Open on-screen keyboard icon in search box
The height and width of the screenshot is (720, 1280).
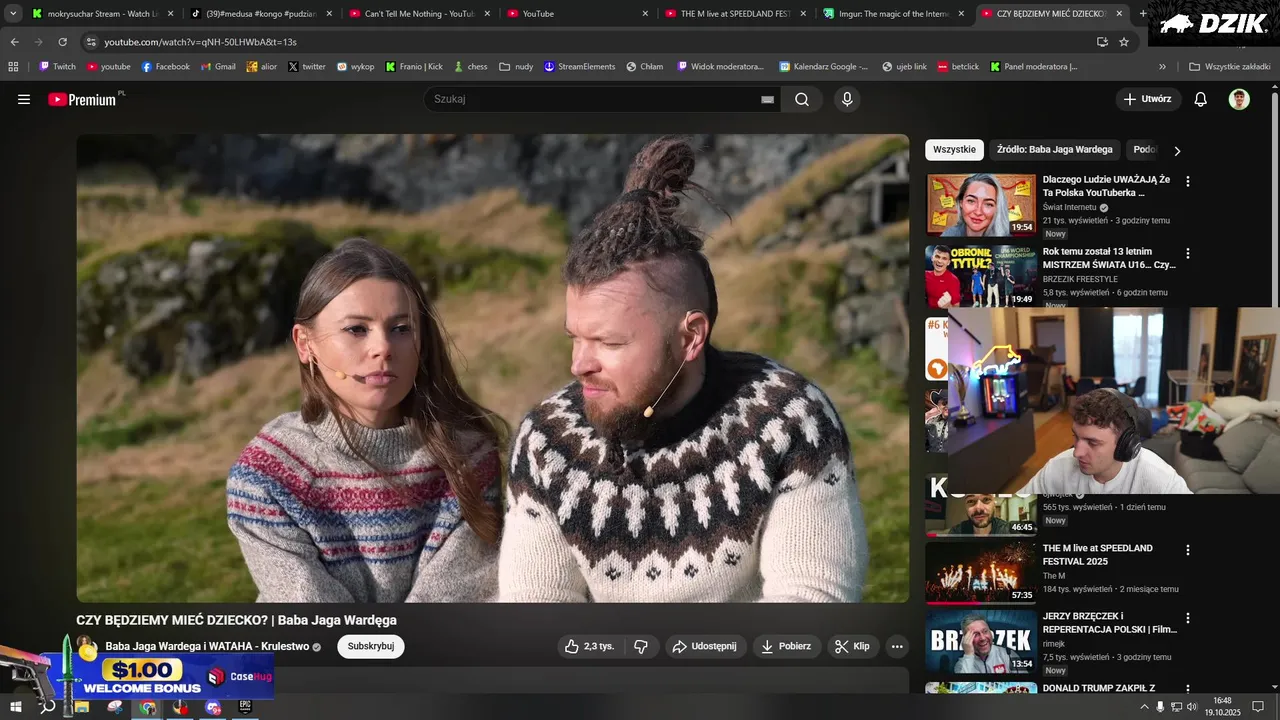coord(768,99)
